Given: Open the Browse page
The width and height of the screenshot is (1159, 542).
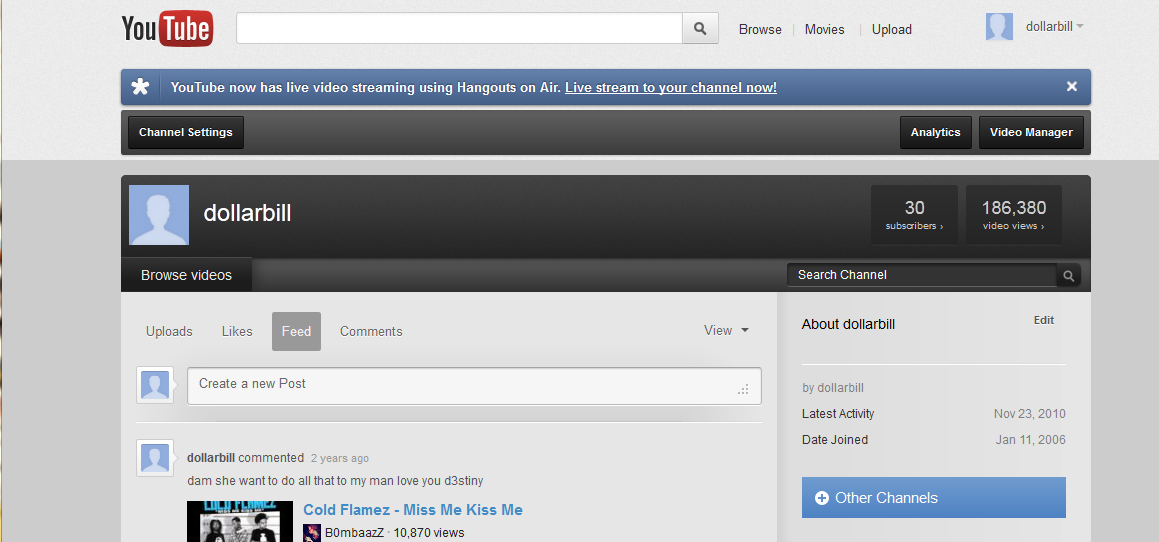Looking at the screenshot, I should coord(760,30).
